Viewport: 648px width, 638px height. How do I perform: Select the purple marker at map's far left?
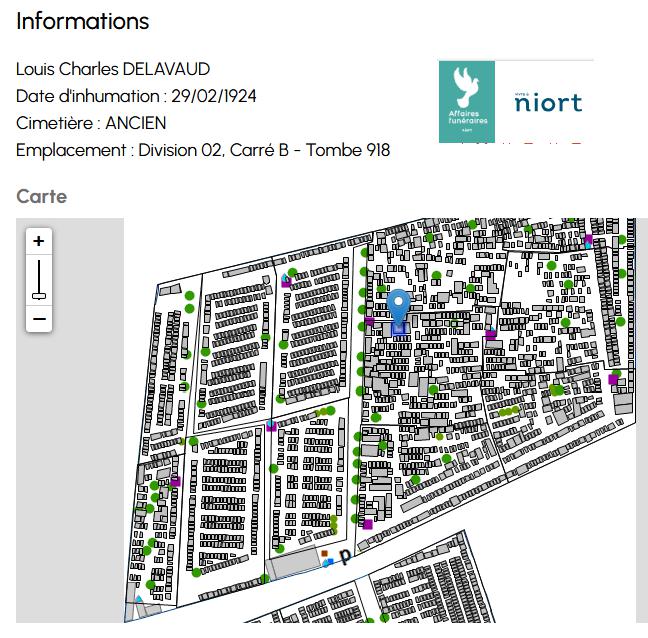[175, 481]
